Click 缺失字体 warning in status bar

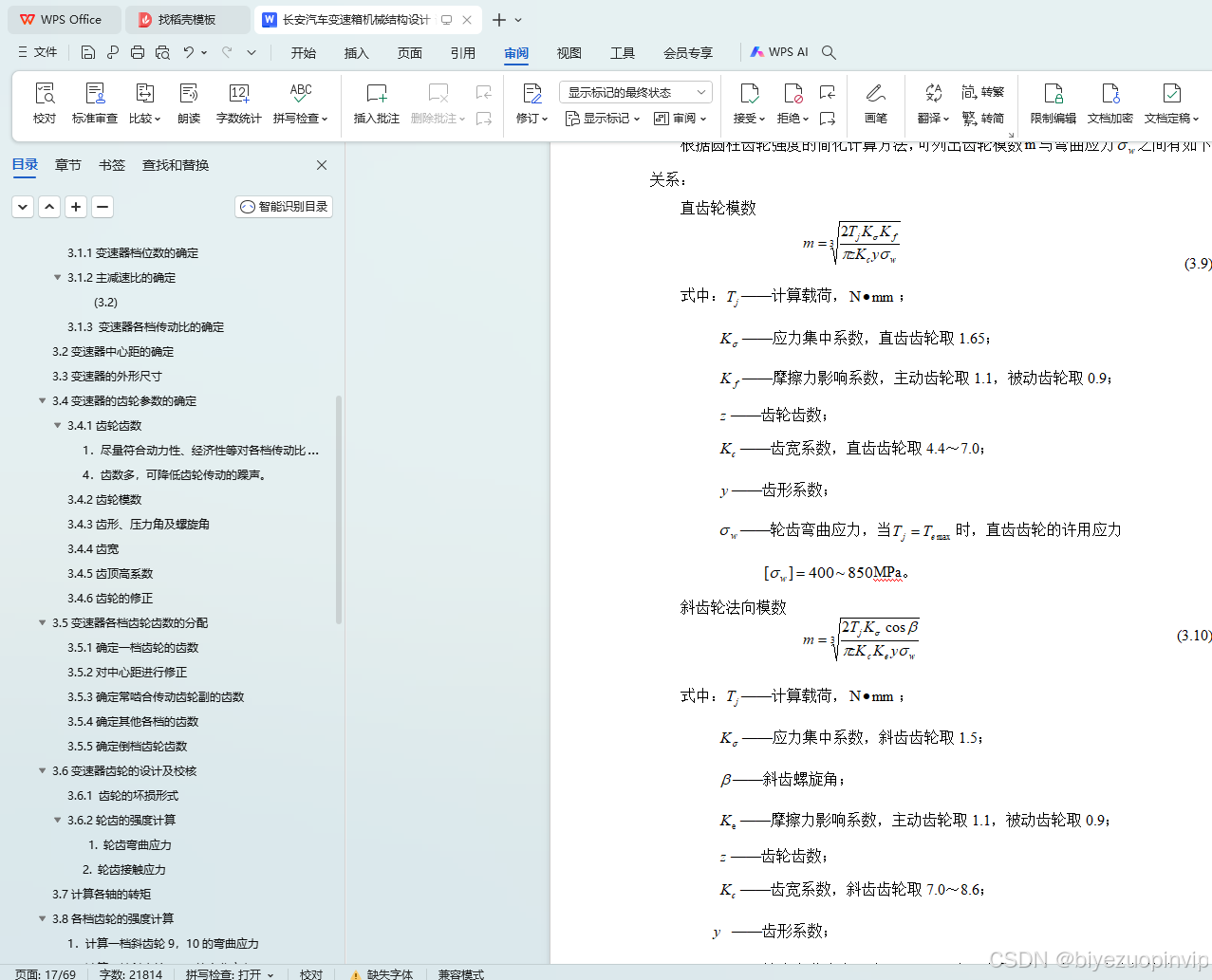click(x=382, y=974)
